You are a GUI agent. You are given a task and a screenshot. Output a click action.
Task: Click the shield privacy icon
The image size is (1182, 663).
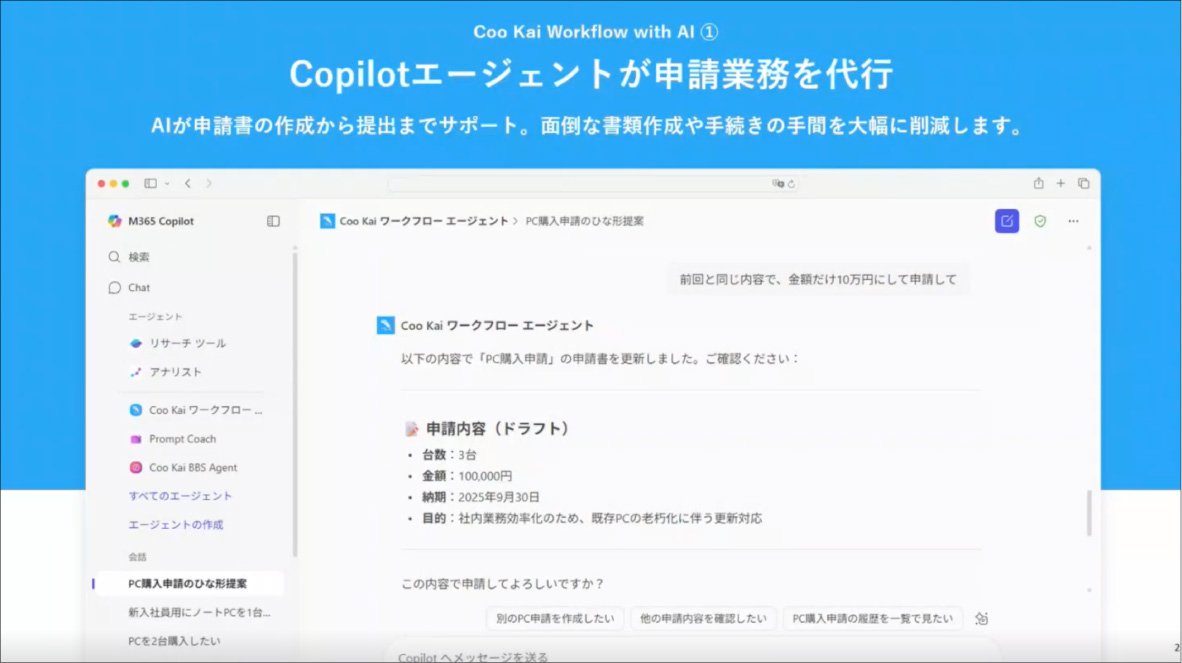tap(1040, 220)
